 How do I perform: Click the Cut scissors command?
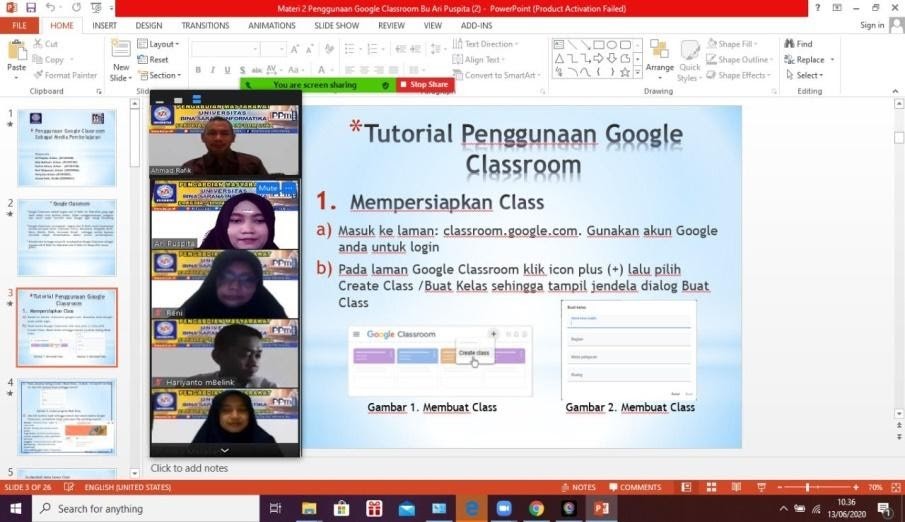(46, 44)
